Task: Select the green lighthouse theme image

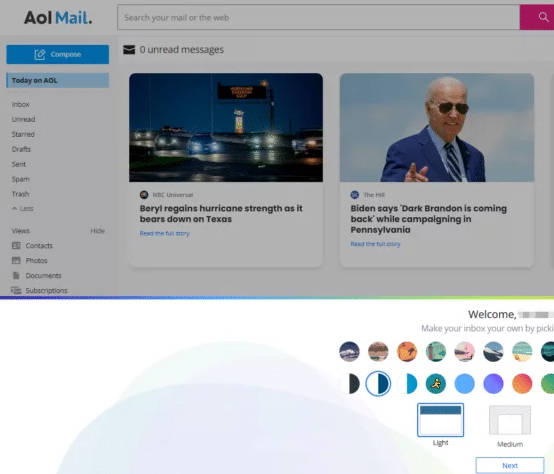Action: tap(436, 351)
